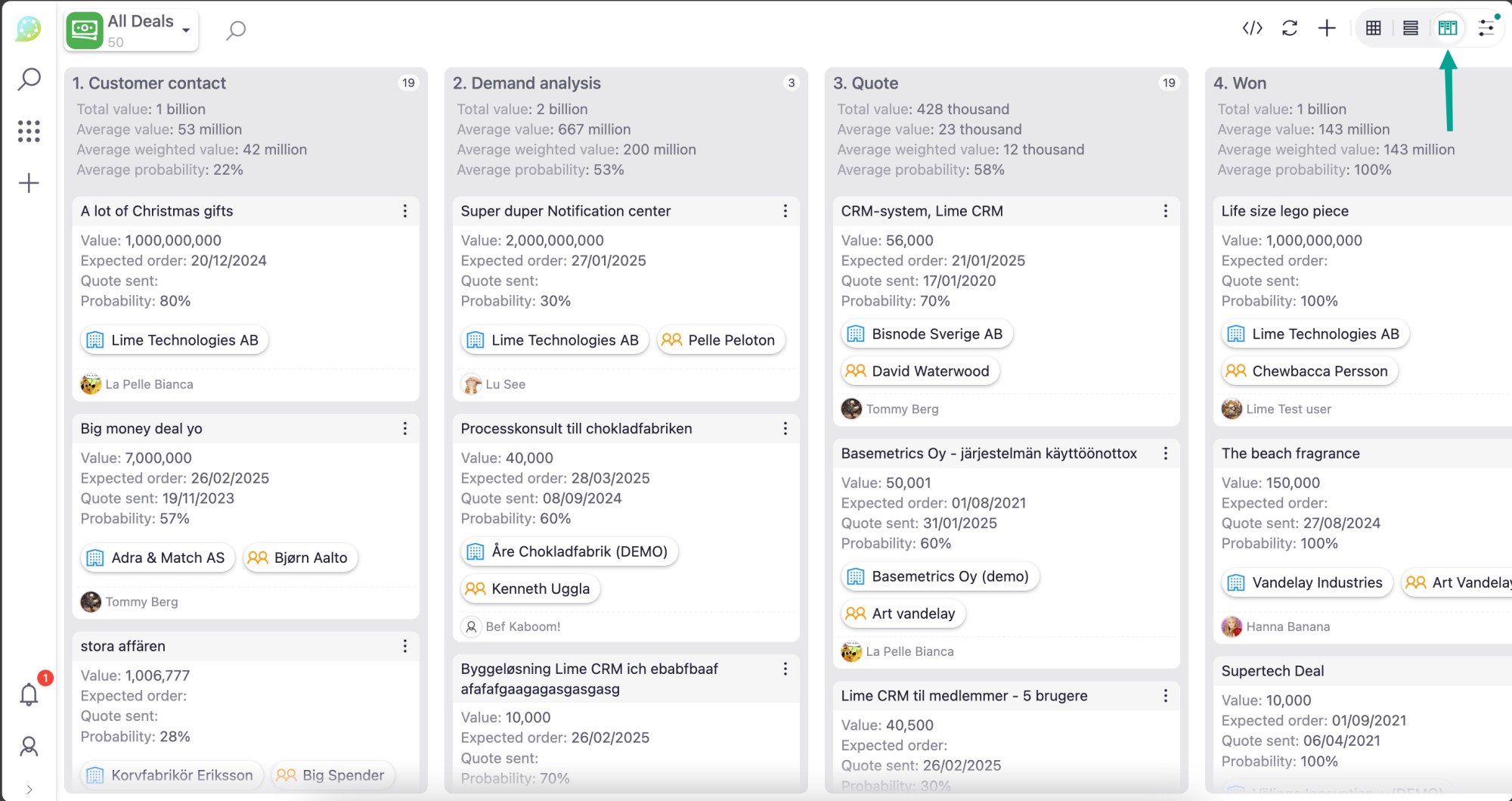Screen dimensions: 1512x801
Task: Click Super duper Notification center title
Action: [x=565, y=211]
